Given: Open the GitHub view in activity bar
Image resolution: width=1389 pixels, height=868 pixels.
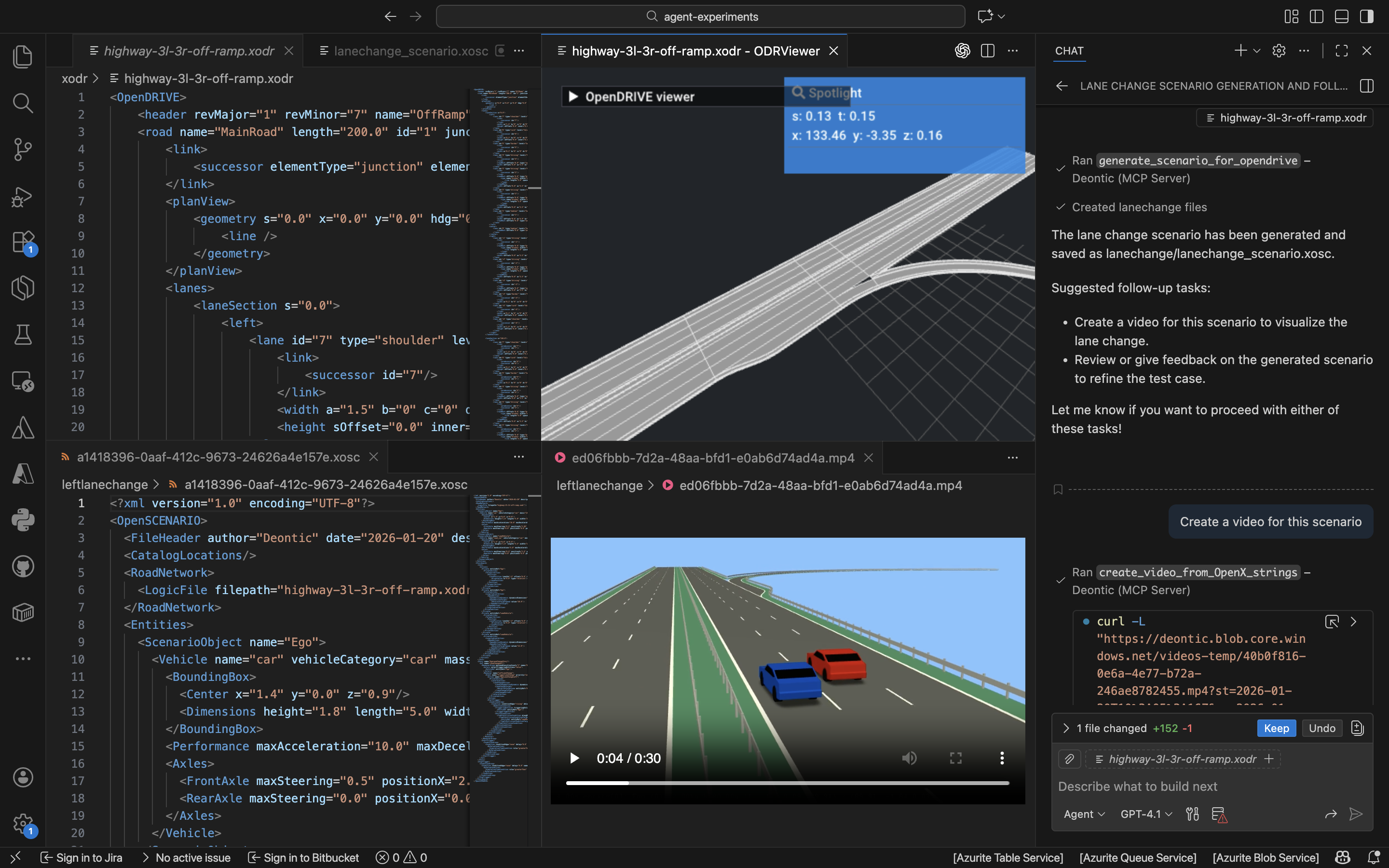Looking at the screenshot, I should [x=22, y=567].
